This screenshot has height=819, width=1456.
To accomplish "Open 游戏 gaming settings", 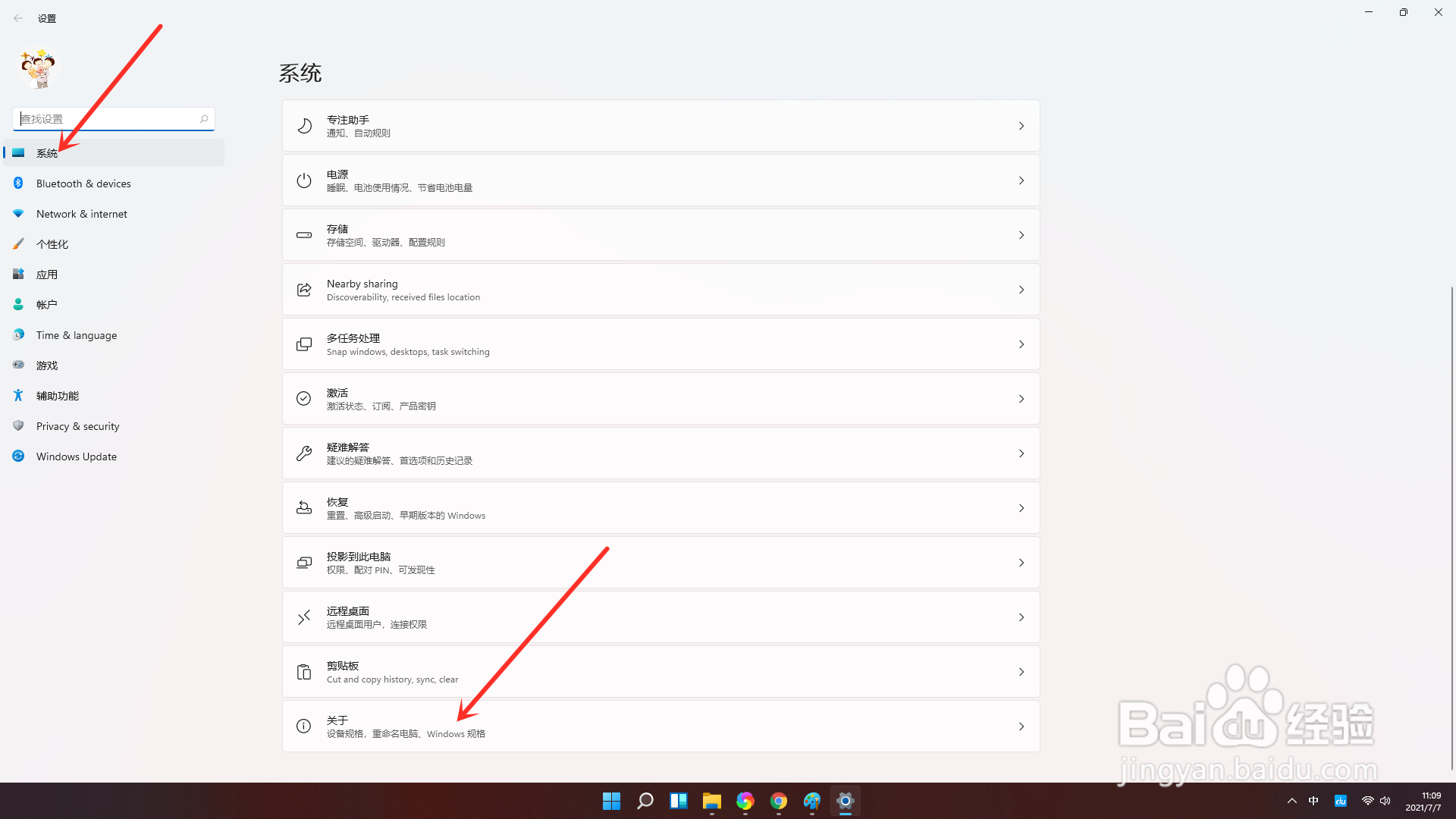I will click(x=114, y=366).
